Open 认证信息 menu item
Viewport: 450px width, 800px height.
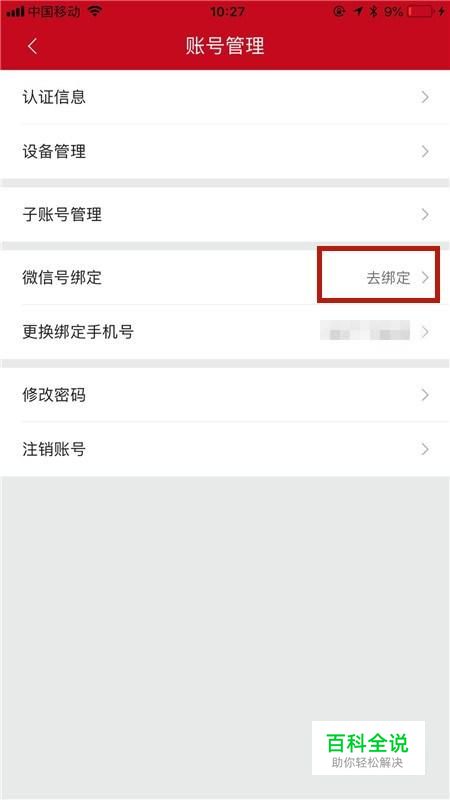pyautogui.click(x=225, y=97)
